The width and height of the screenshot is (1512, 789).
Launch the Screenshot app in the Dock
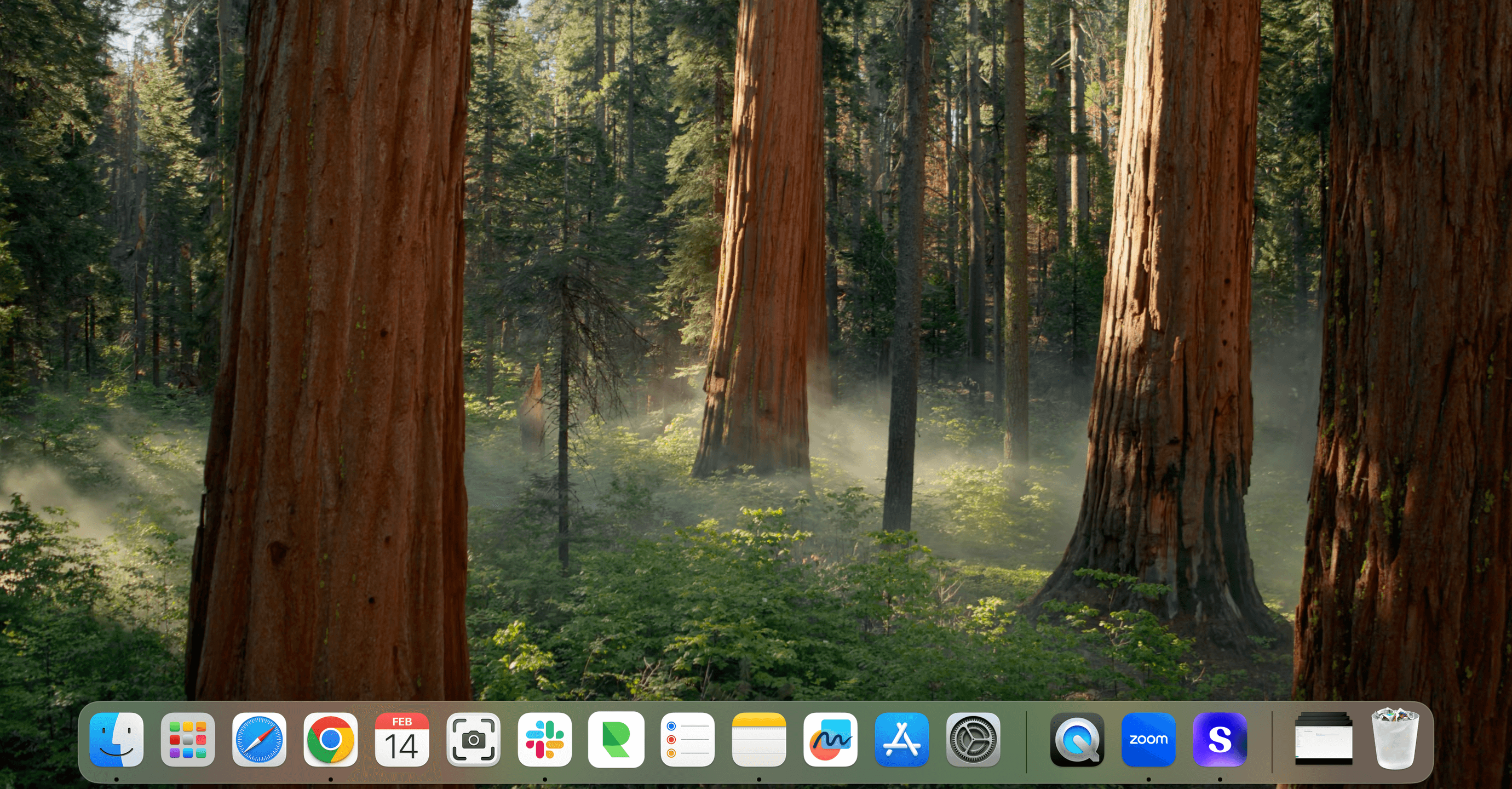[473, 740]
